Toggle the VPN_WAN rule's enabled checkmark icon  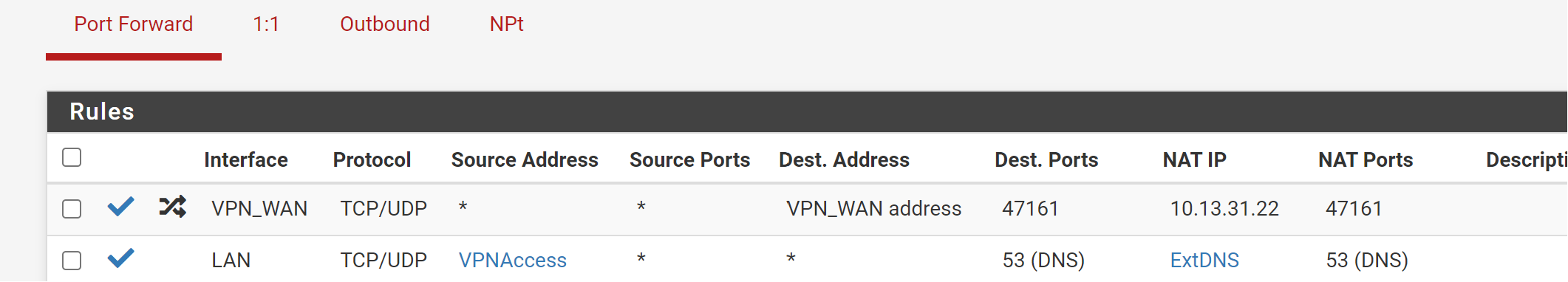point(120,207)
